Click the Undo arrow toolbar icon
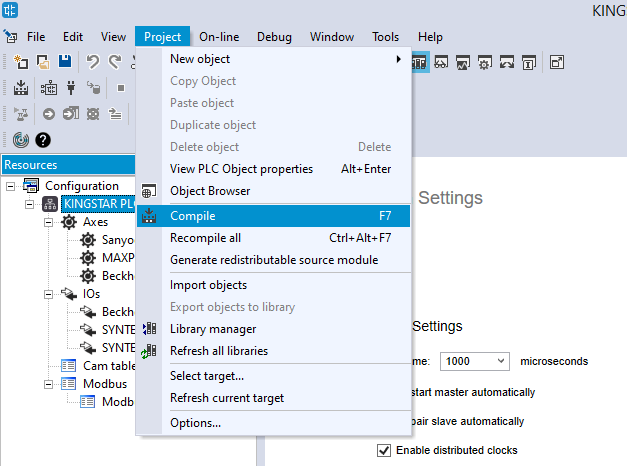 coord(93,62)
